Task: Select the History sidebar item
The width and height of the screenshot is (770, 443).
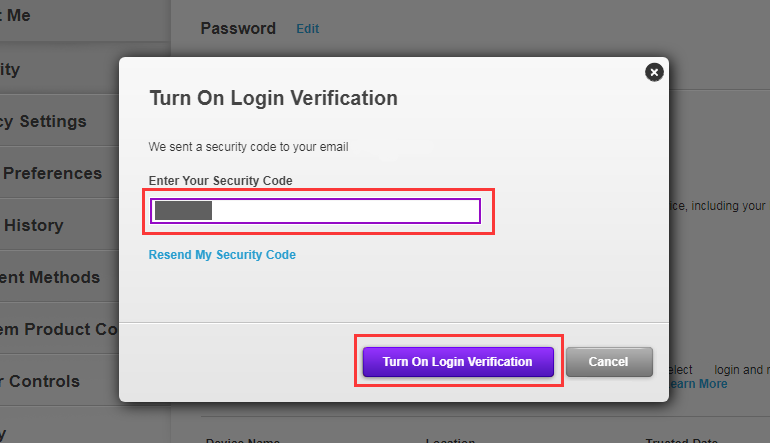Action: [x=34, y=225]
